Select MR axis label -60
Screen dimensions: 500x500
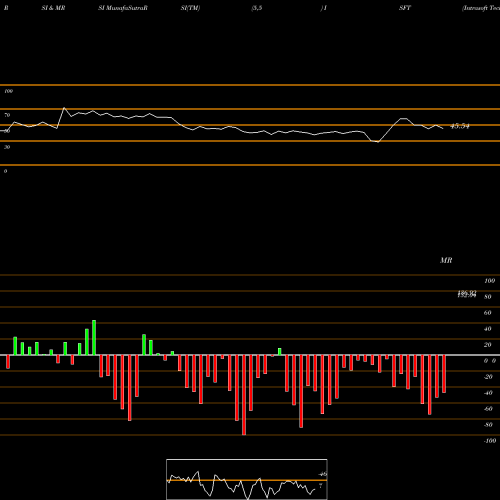coord(488,409)
